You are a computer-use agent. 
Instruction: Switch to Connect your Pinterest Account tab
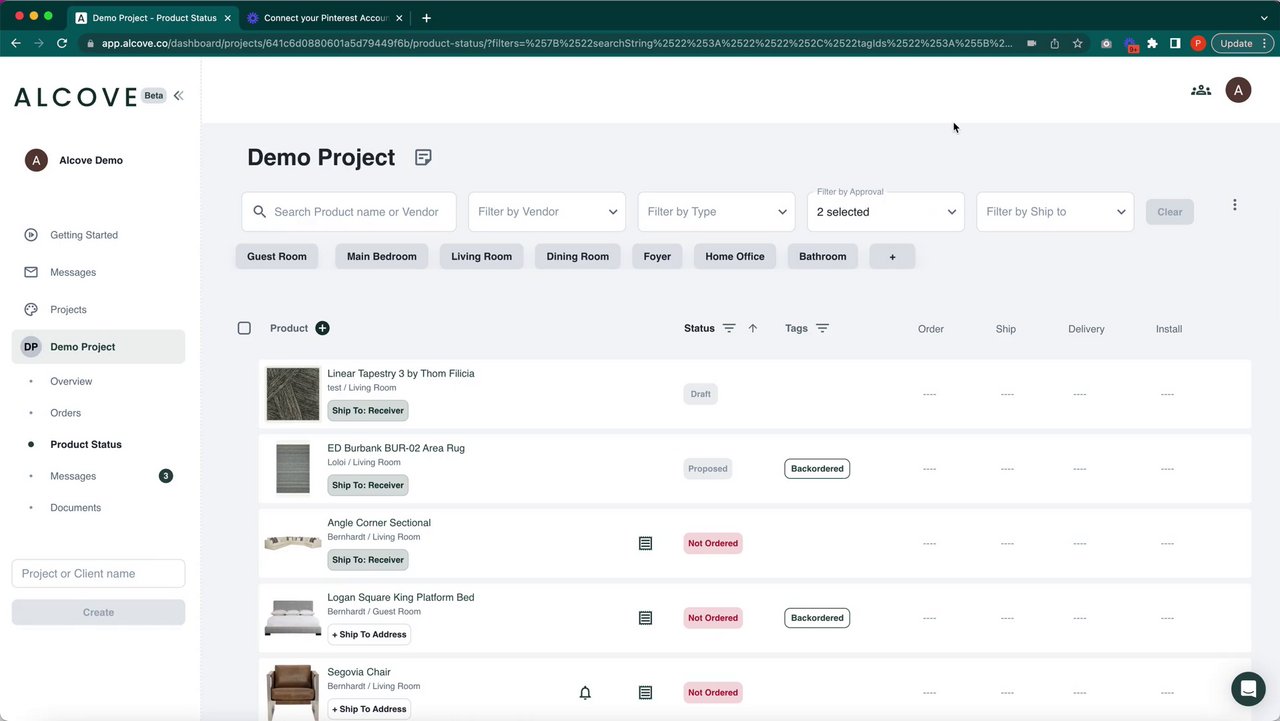326,18
